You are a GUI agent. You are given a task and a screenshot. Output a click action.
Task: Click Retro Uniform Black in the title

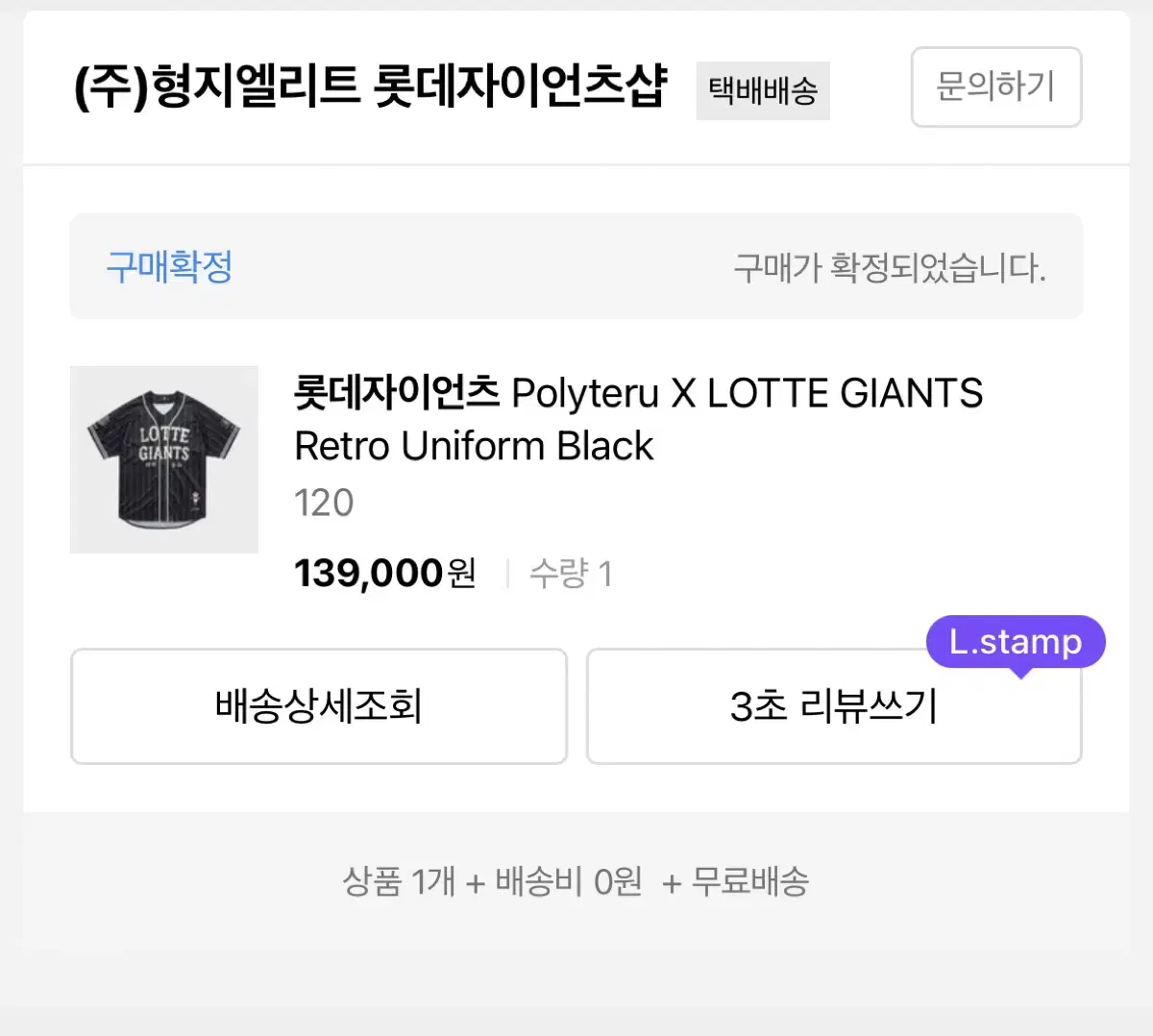pos(472,445)
